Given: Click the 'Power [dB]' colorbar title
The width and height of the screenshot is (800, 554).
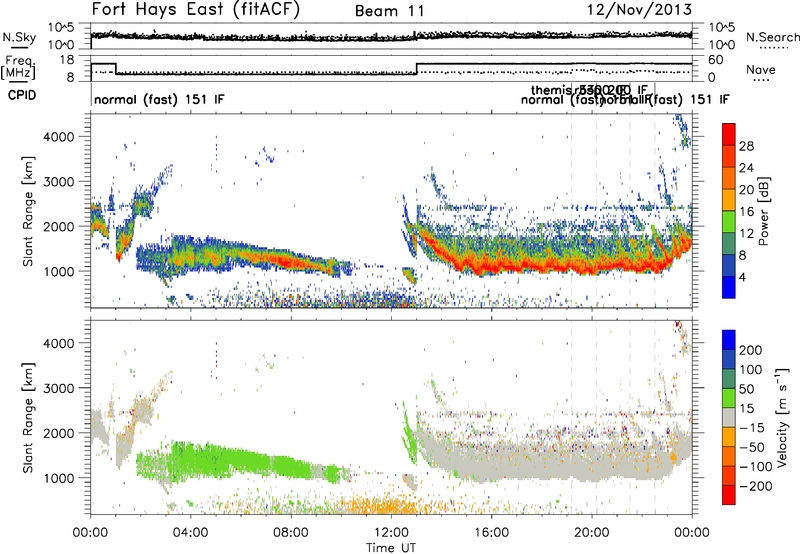Looking at the screenshot, I should click(x=763, y=211).
